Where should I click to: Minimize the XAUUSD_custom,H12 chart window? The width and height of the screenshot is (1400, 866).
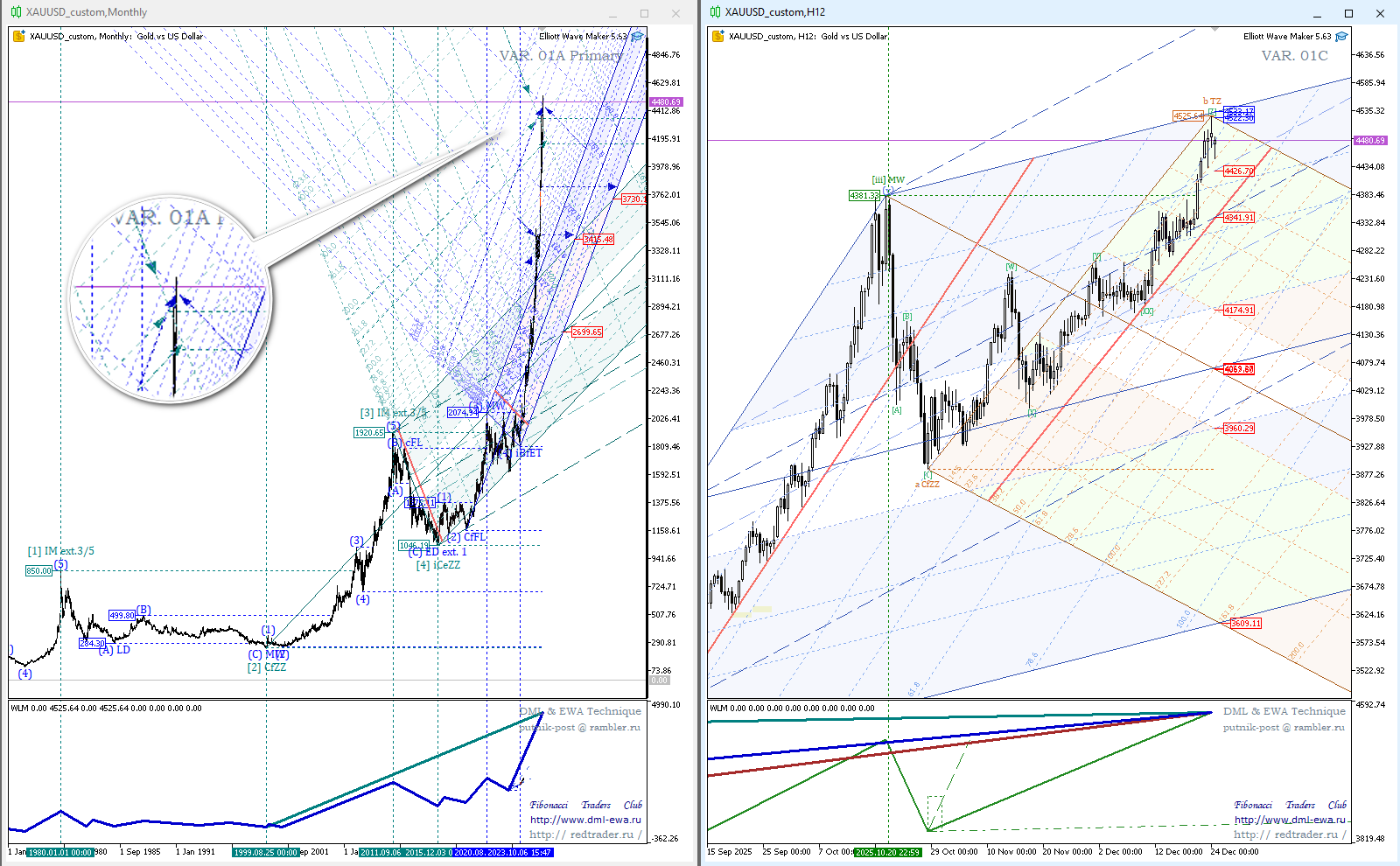[x=1317, y=13]
